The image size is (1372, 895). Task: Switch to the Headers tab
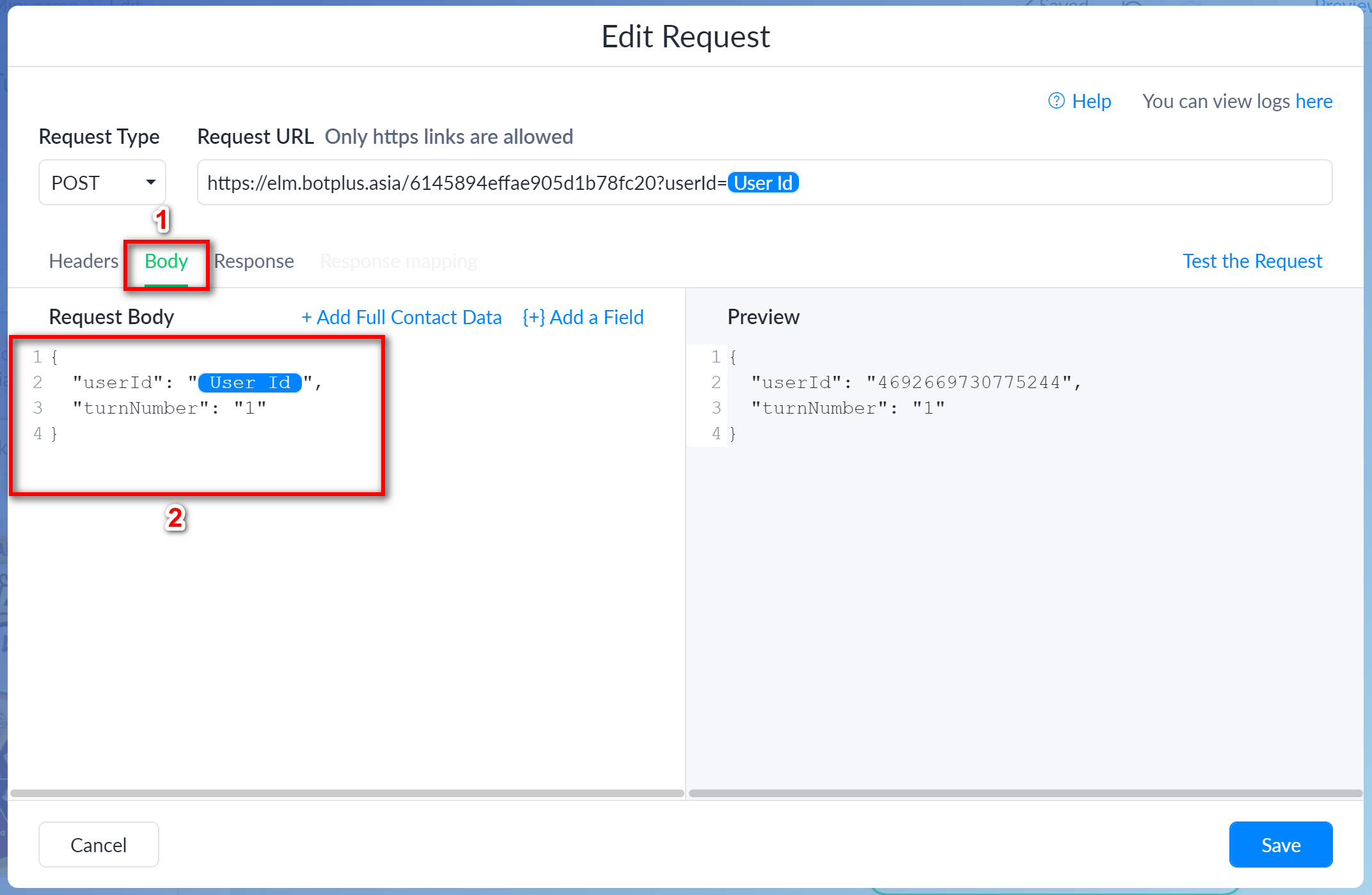[x=83, y=261]
